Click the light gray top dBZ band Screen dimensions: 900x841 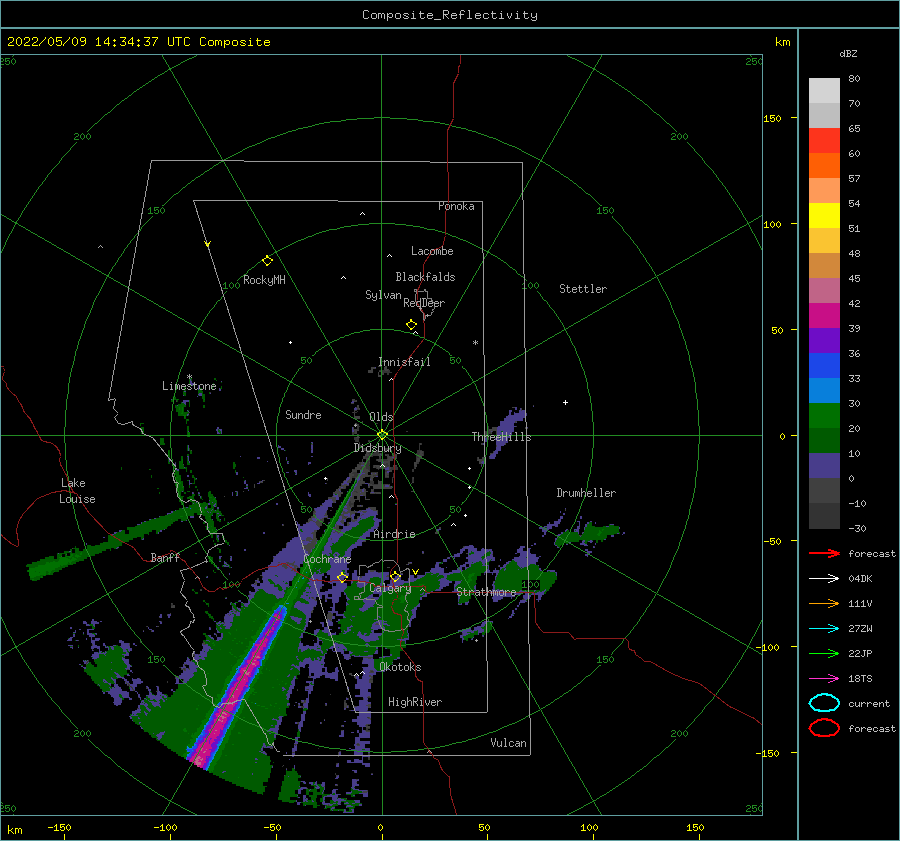(x=824, y=91)
